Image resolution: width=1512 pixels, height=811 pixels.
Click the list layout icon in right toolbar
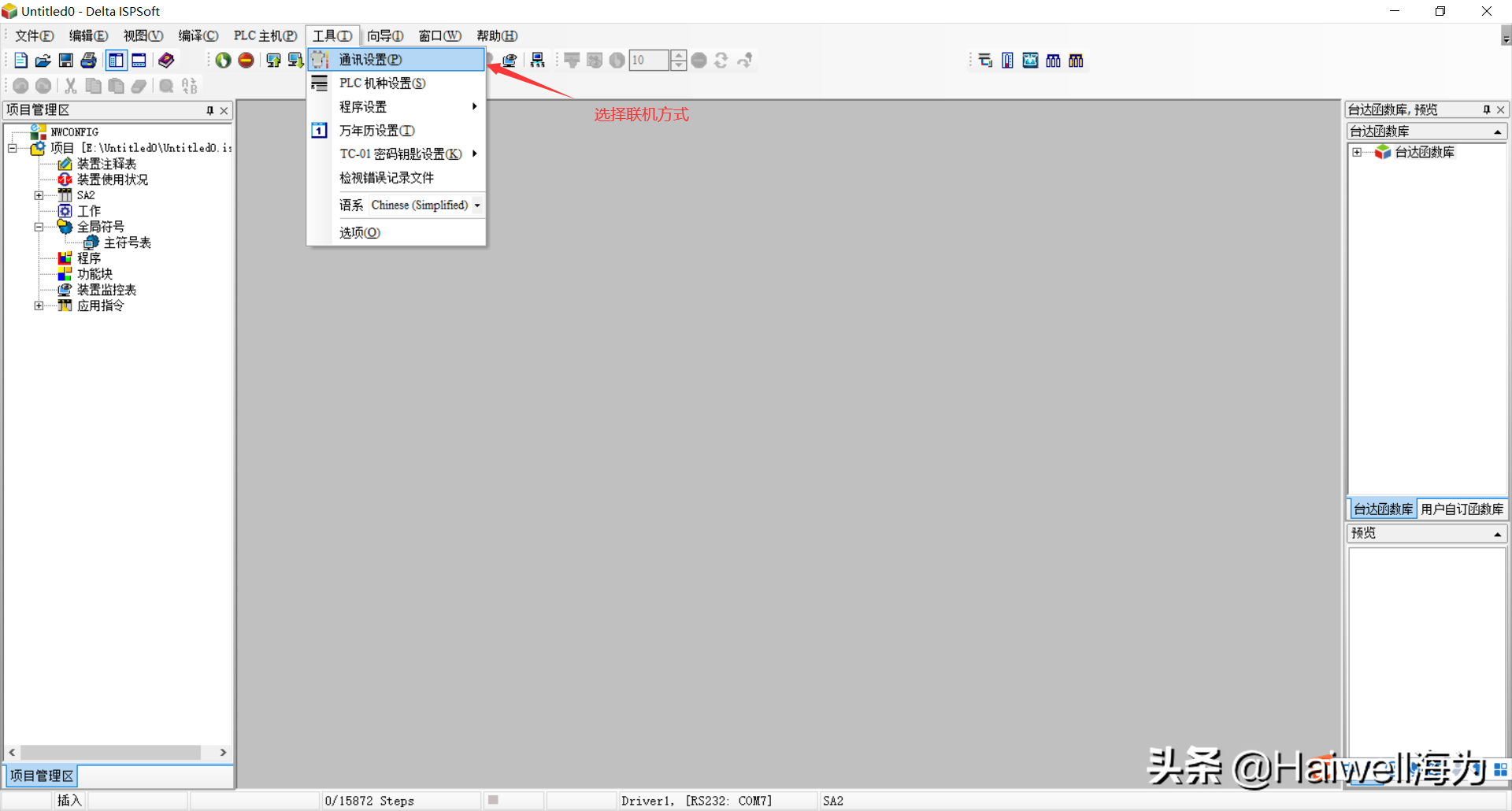[985, 61]
